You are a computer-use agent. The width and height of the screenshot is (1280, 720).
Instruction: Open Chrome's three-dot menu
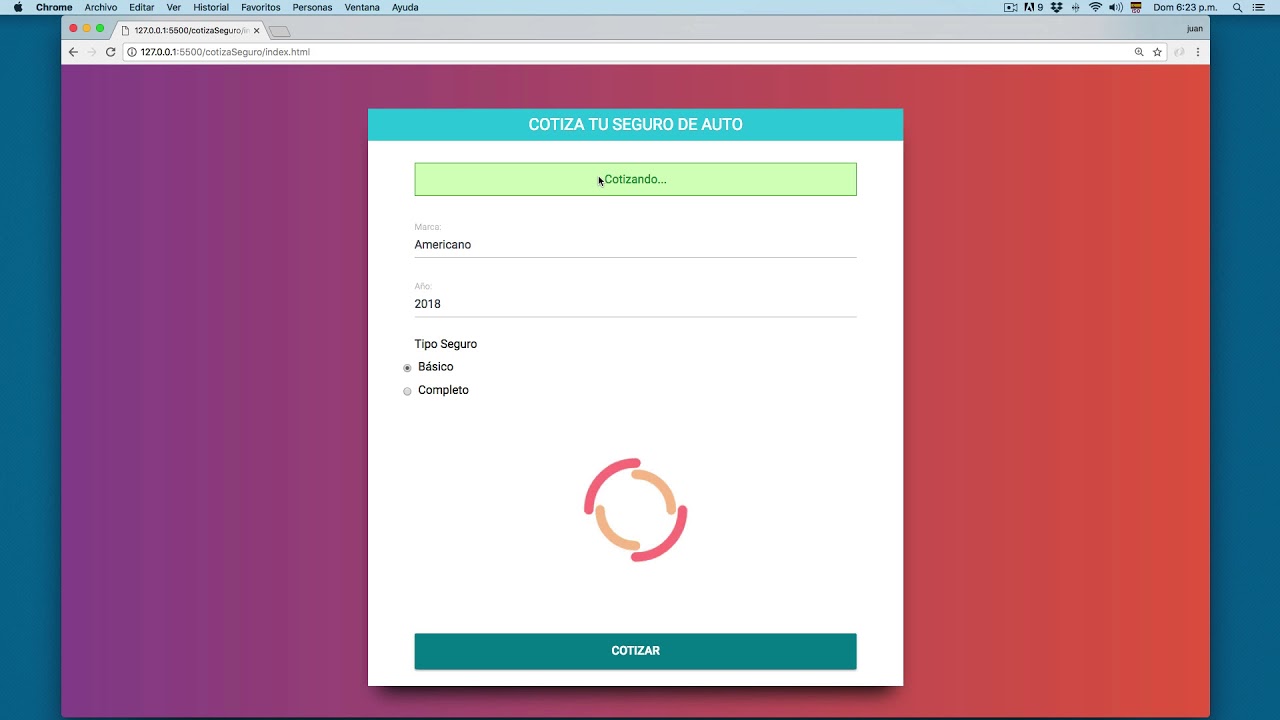tap(1197, 52)
